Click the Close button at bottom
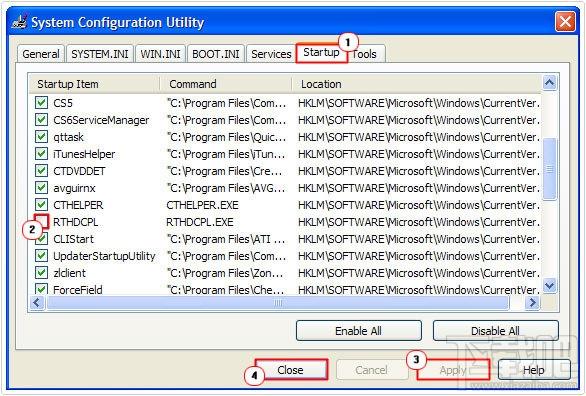 291,370
